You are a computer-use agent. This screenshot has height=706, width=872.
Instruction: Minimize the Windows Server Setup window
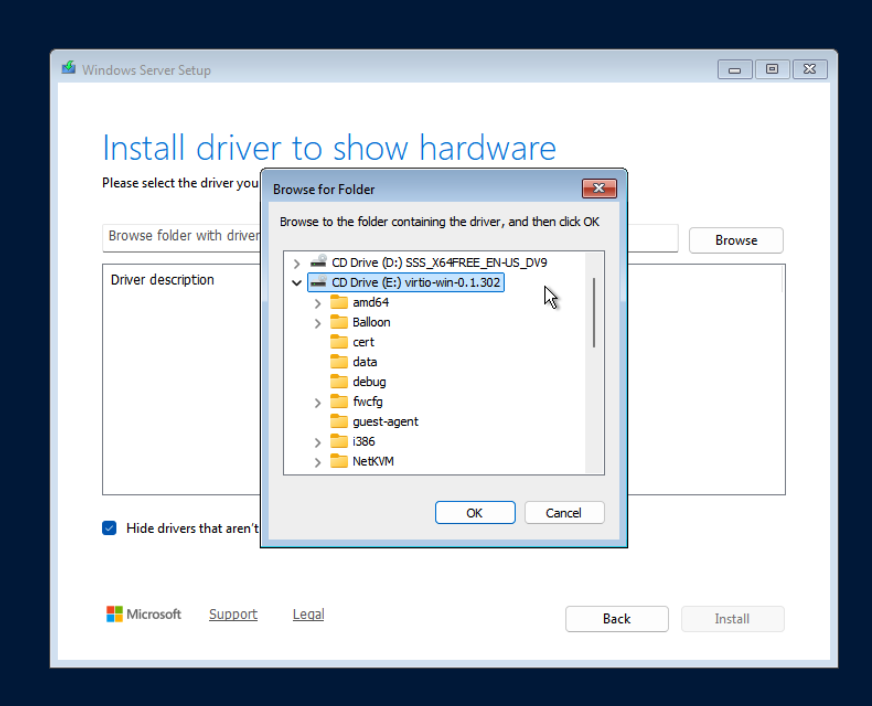pos(735,69)
